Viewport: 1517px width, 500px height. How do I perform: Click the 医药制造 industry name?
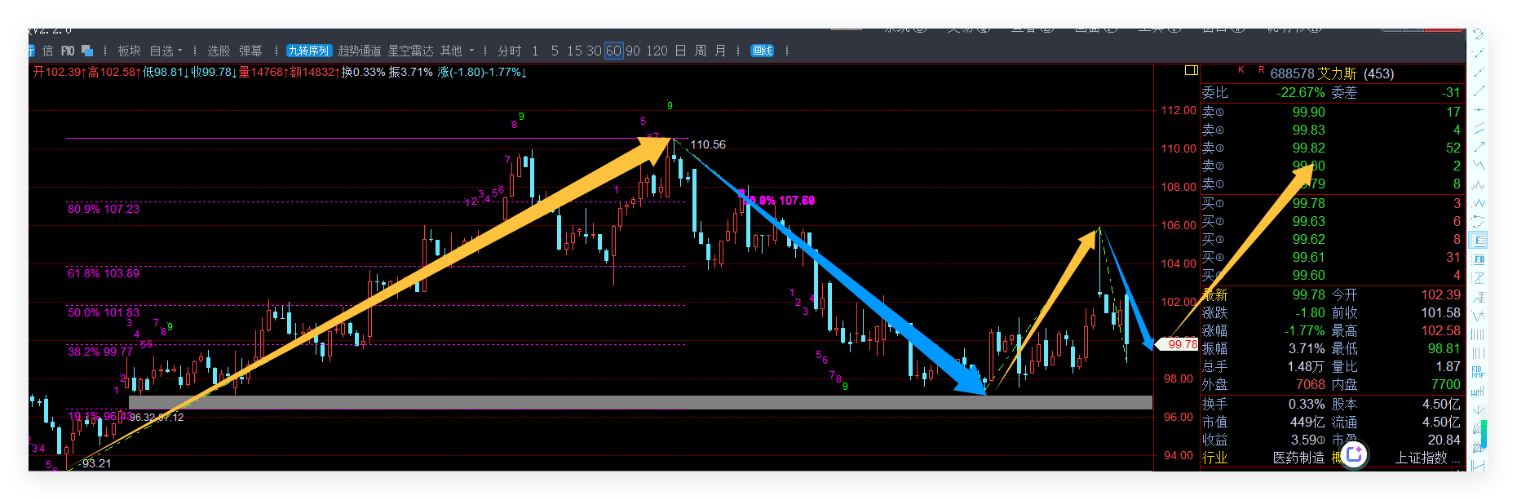click(1297, 457)
